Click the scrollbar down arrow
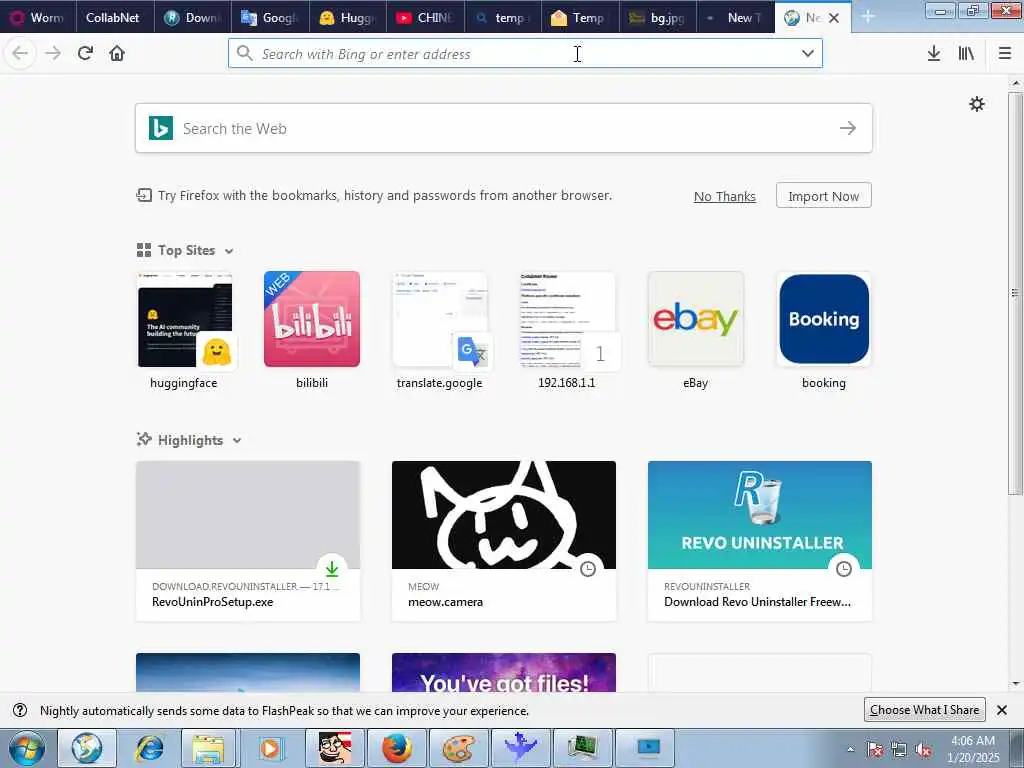Viewport: 1024px width, 768px height. [1016, 684]
